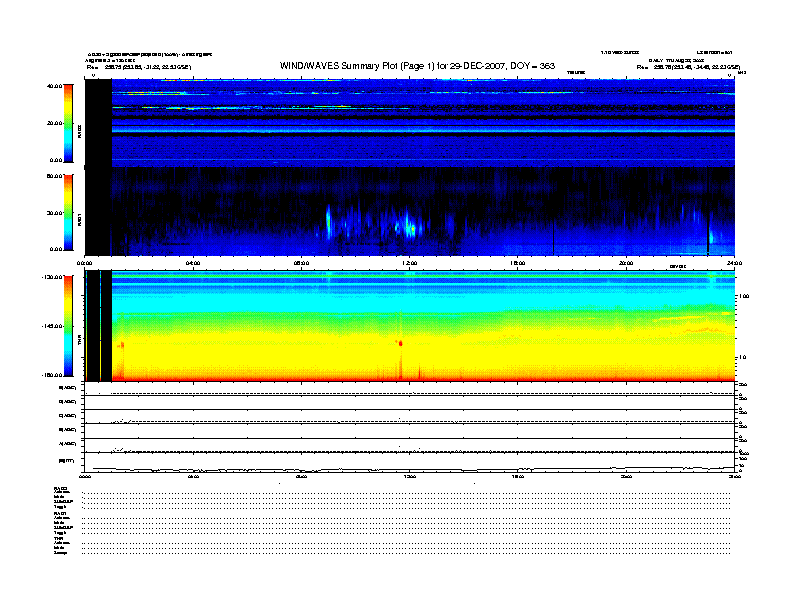Click the -160.00 label on TNR scale
Image resolution: width=792 pixels, height=612 pixels.
53,375
